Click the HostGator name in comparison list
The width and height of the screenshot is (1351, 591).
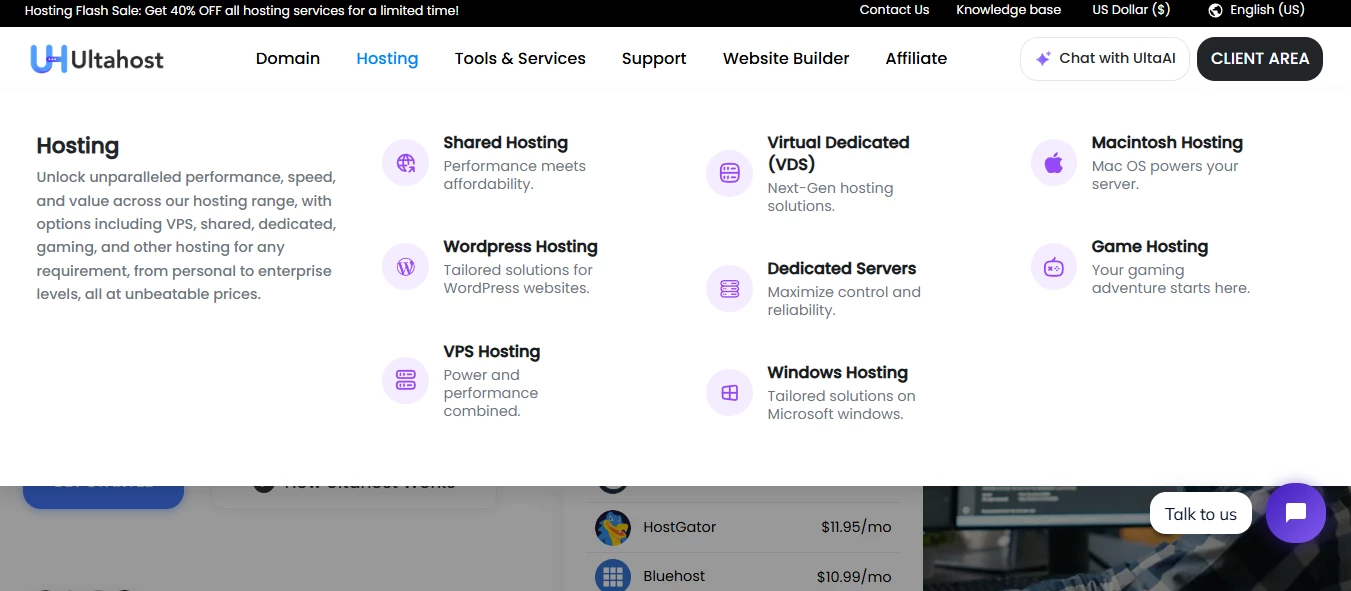679,527
